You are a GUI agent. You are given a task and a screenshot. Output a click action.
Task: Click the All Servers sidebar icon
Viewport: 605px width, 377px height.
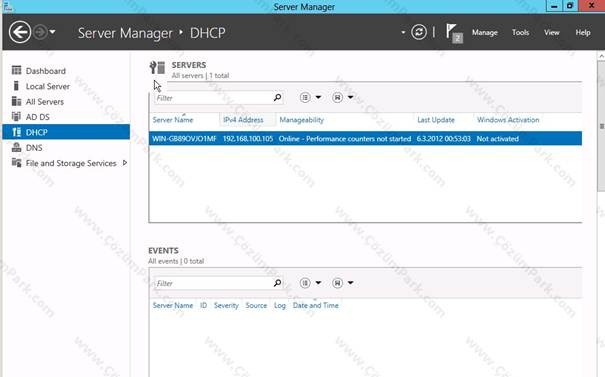click(x=16, y=101)
